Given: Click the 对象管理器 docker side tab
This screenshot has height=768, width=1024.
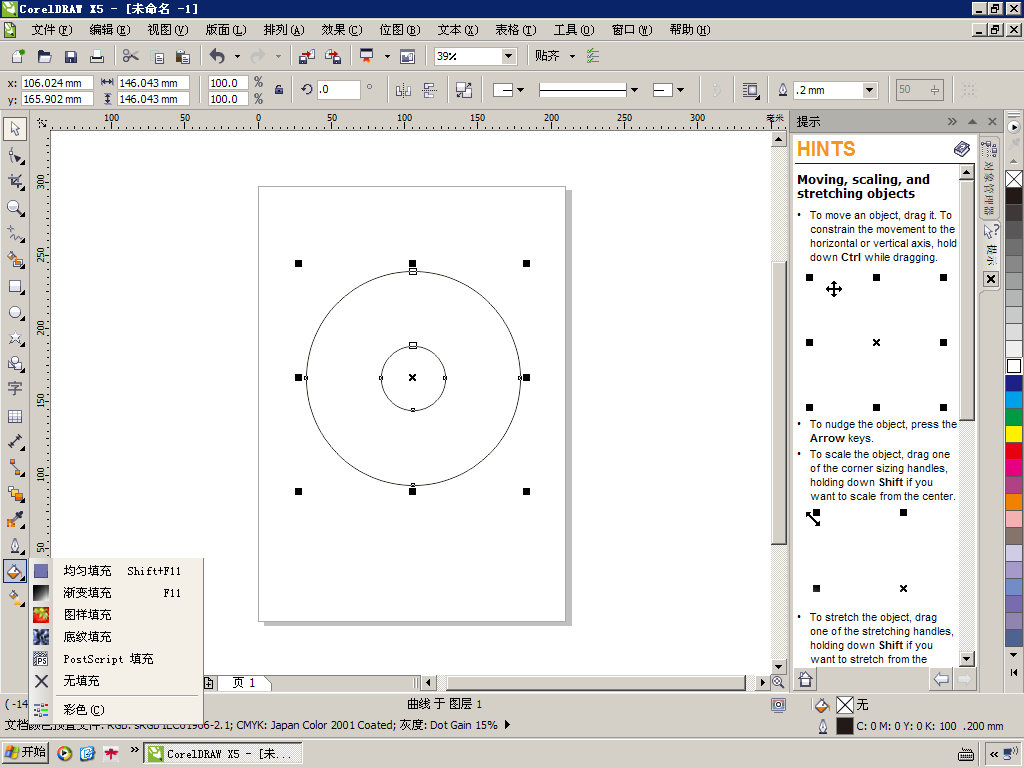Looking at the screenshot, I should [990, 178].
